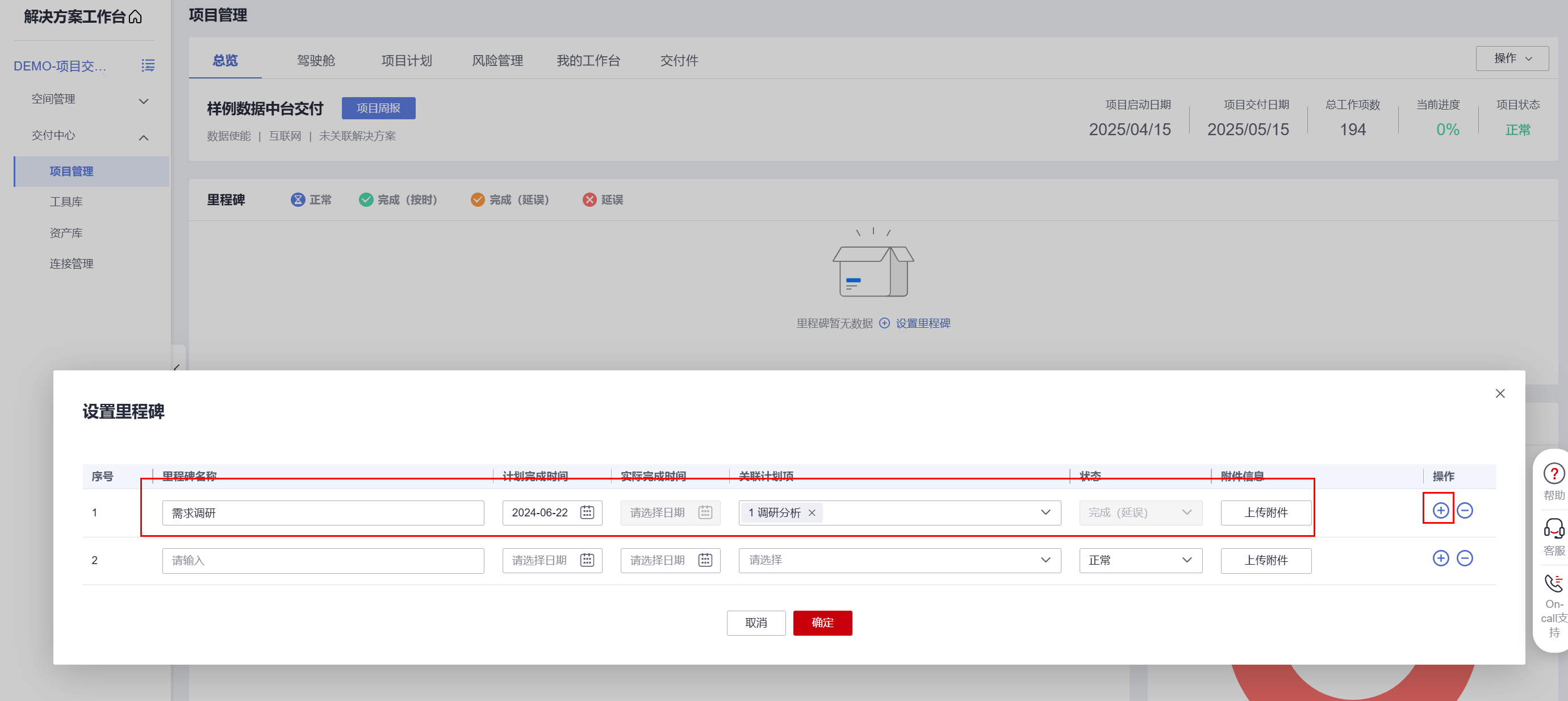Delete milestone row 1 with minus icon
The image size is (1568, 701).
[x=1465, y=510]
